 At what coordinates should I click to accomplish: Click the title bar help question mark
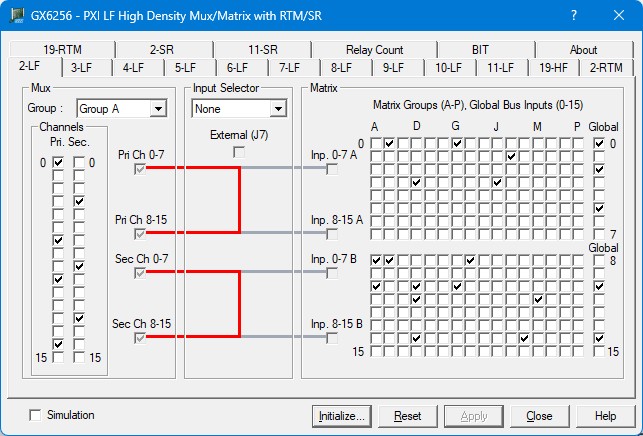tap(574, 15)
